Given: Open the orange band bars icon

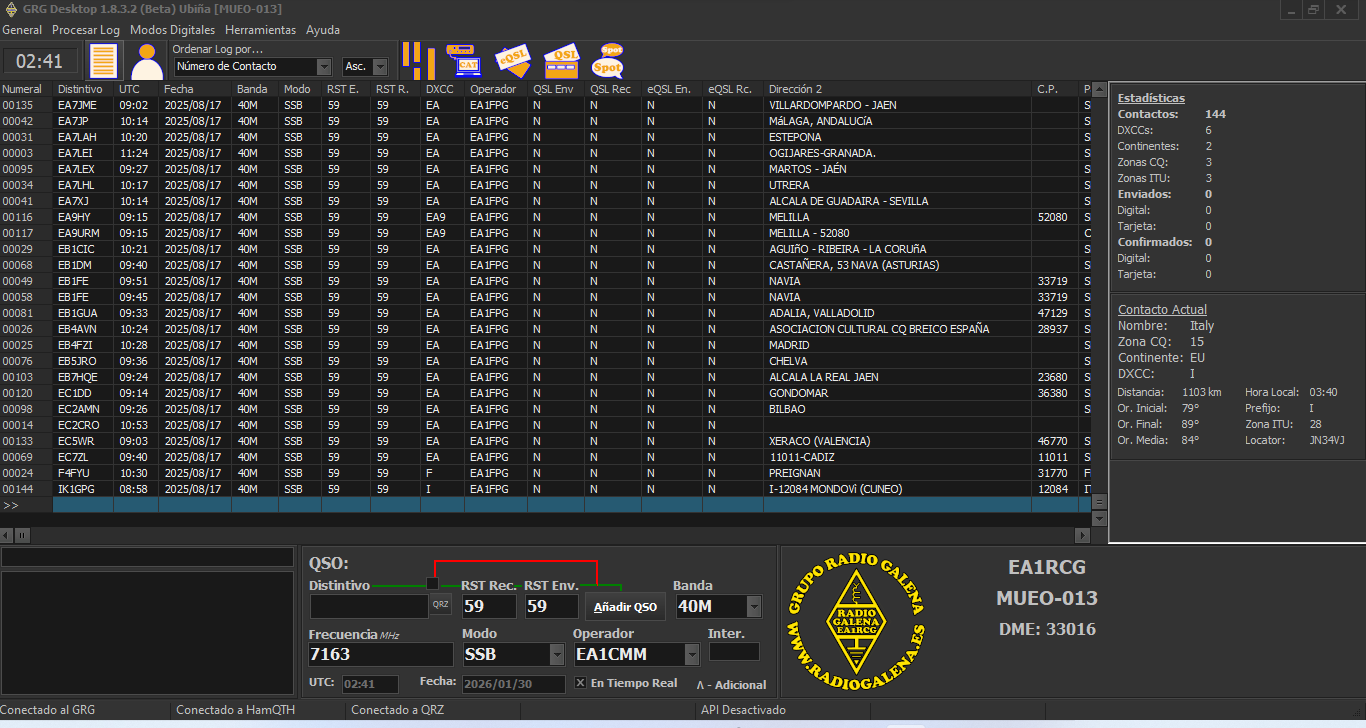Looking at the screenshot, I should pyautogui.click(x=418, y=60).
